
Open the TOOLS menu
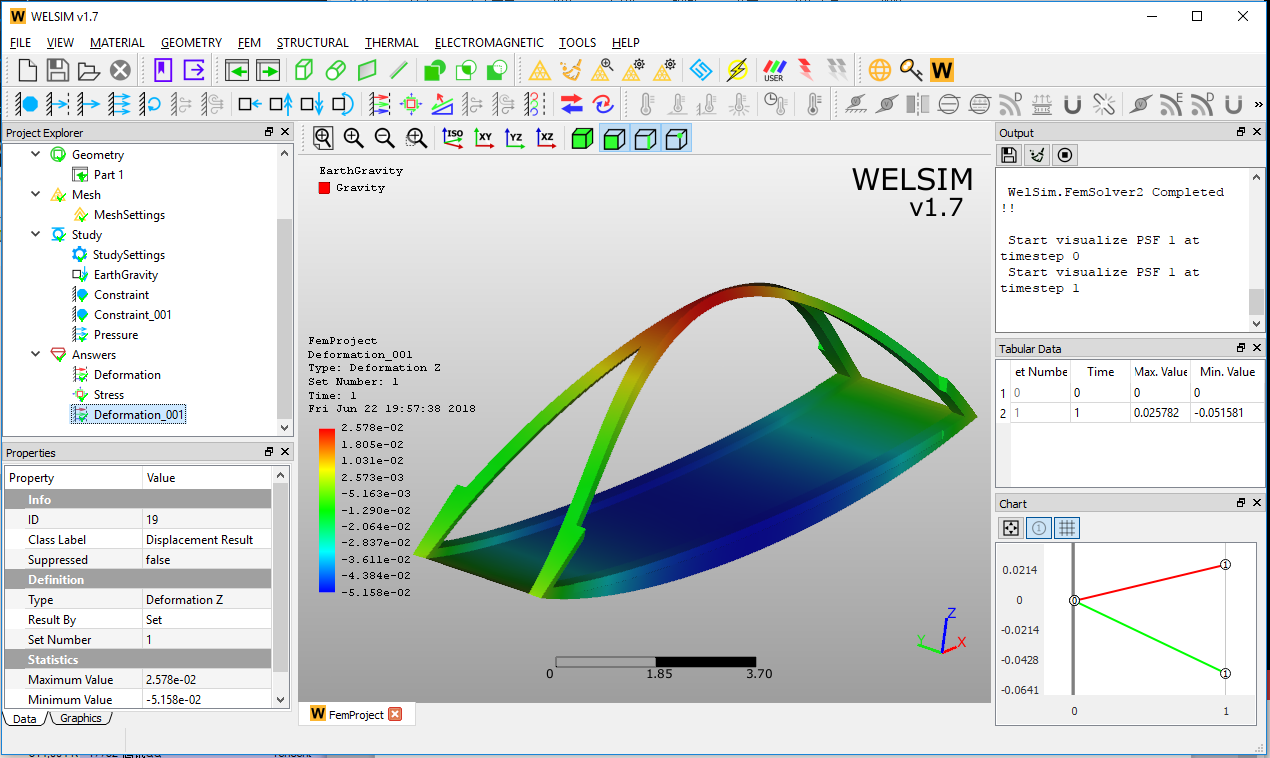tap(577, 43)
